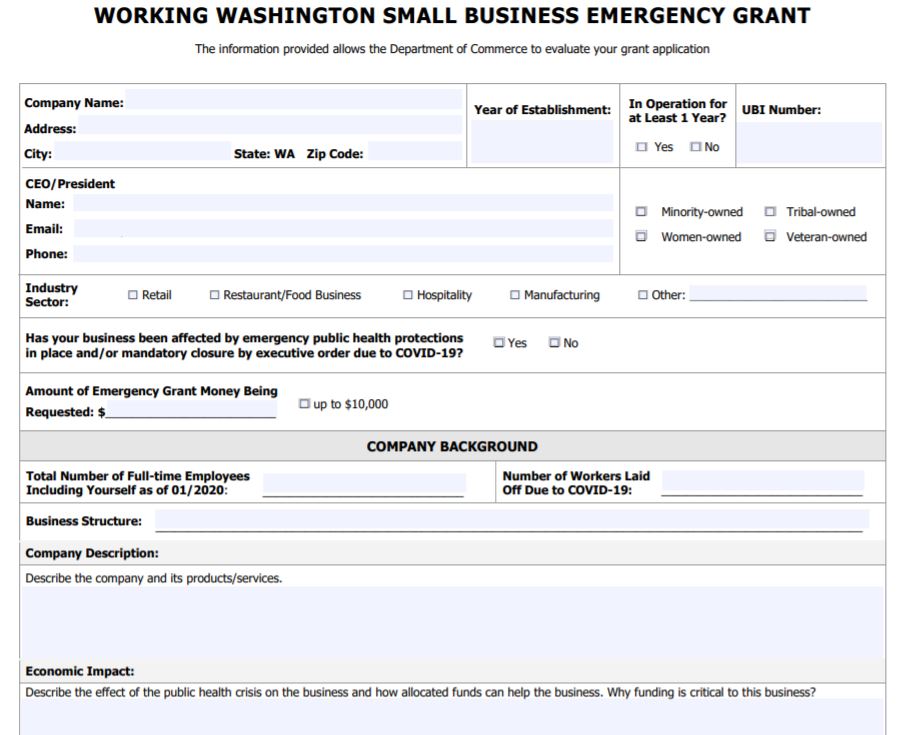Viewport: 903px width, 735px height.
Task: Select the Veteran-owned checkbox
Action: 770,236
